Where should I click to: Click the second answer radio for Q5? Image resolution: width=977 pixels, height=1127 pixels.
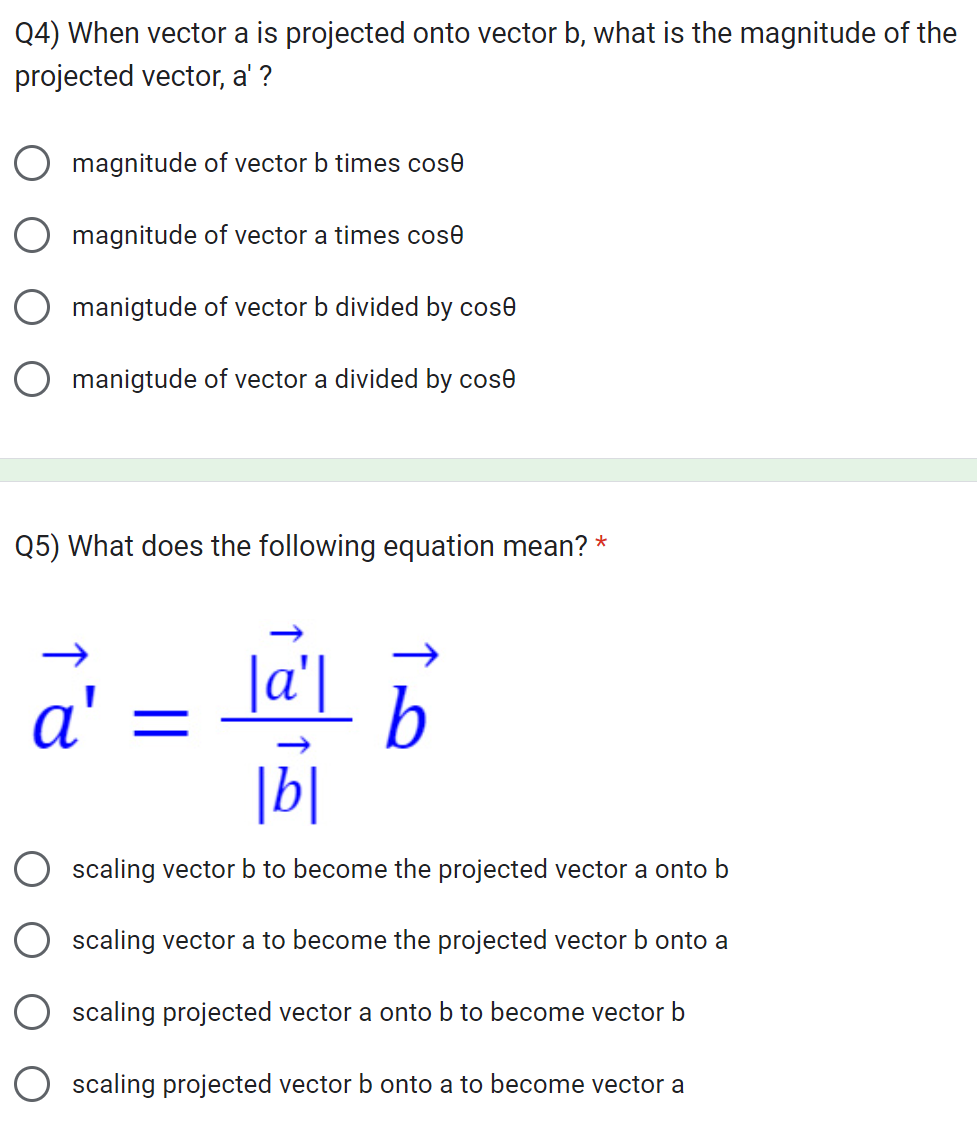click(31, 940)
